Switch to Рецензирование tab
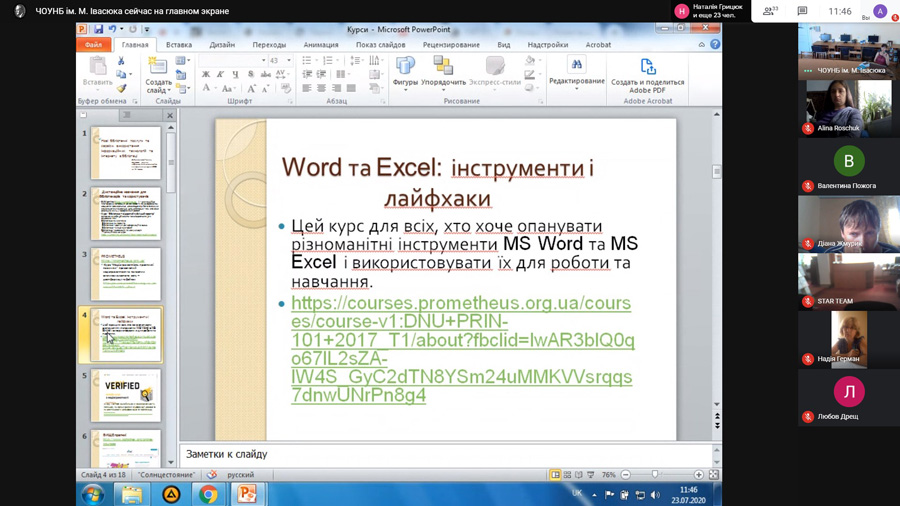The image size is (900, 506). click(x=451, y=45)
